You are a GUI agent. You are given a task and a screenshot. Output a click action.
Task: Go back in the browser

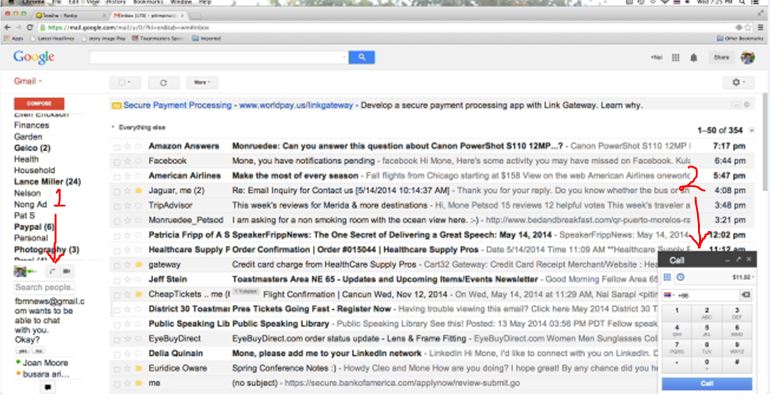[x=7, y=27]
